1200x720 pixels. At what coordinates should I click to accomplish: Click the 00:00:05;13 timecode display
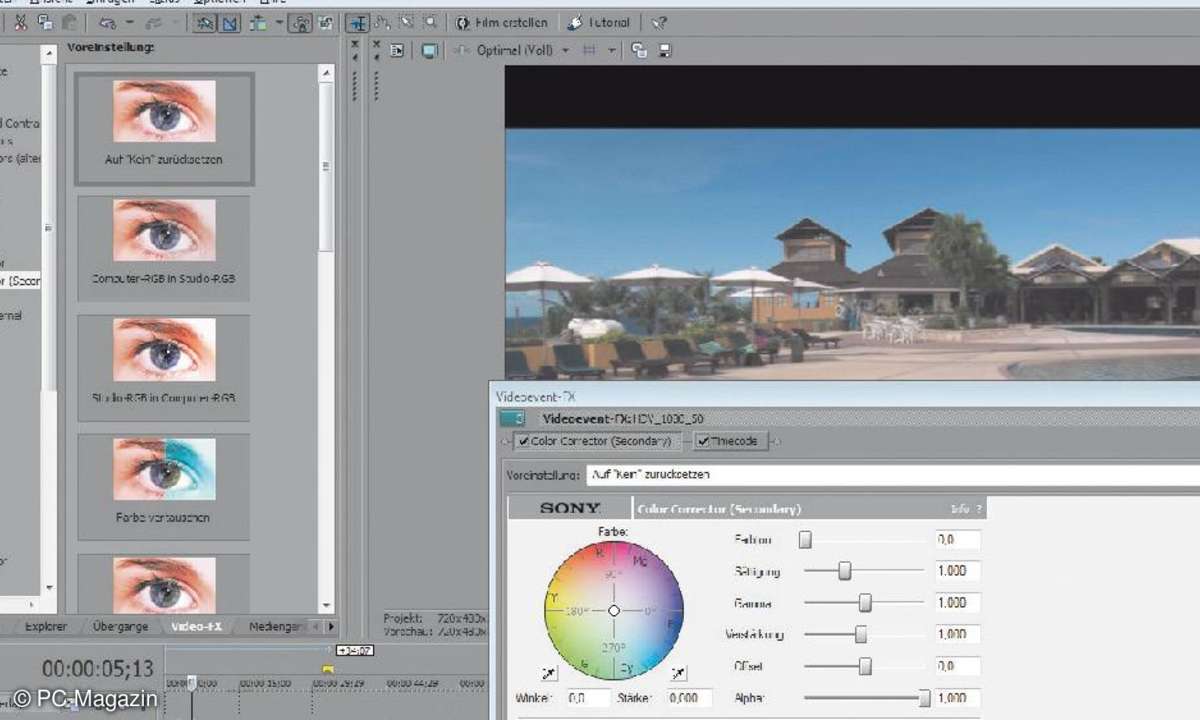pos(98,669)
